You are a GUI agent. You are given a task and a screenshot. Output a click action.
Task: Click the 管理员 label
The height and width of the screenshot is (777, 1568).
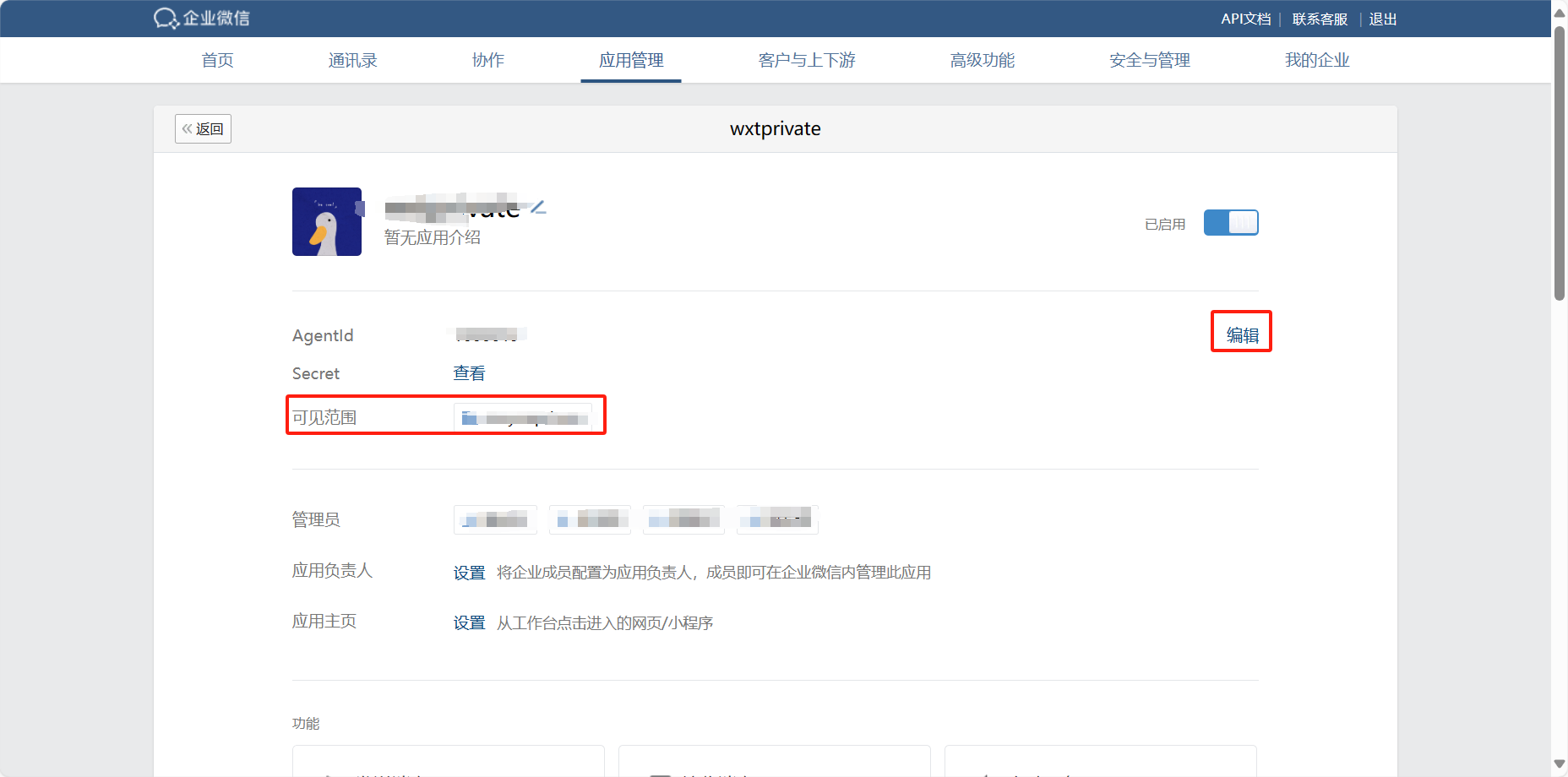click(316, 519)
